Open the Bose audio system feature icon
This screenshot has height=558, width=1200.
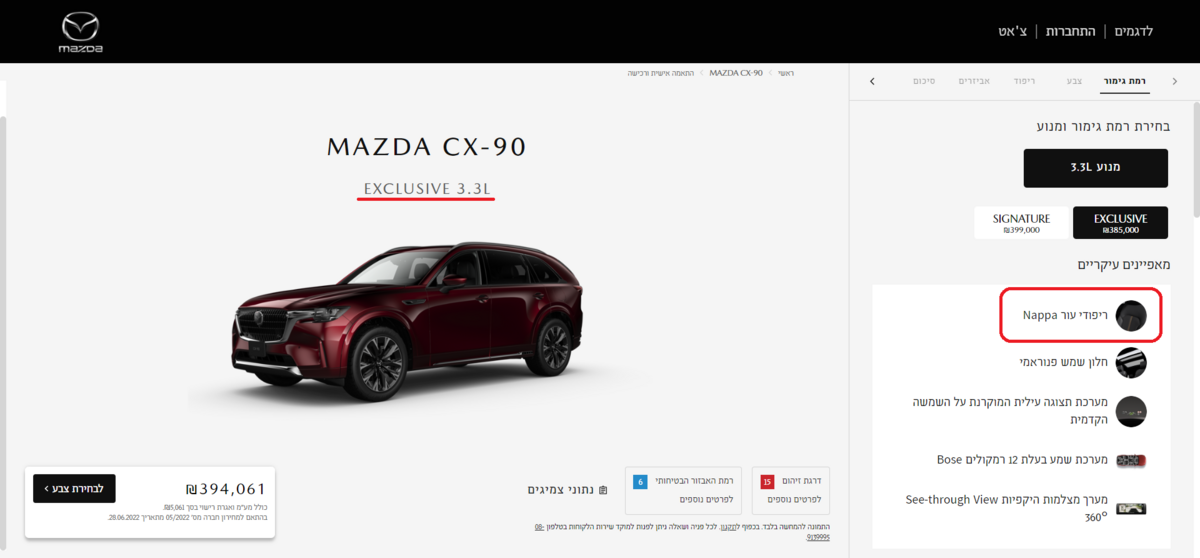click(1131, 460)
